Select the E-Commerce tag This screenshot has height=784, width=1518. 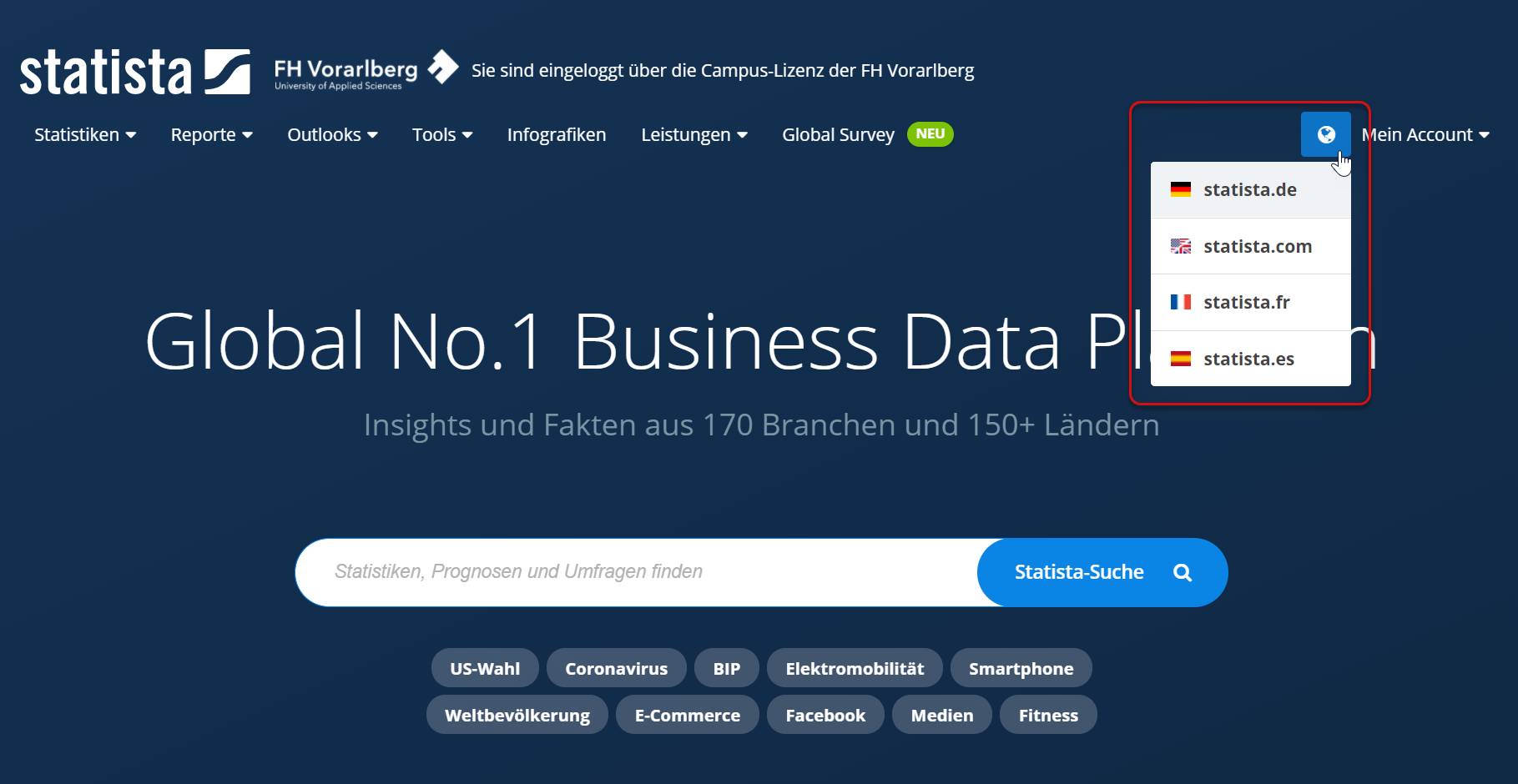click(687, 715)
